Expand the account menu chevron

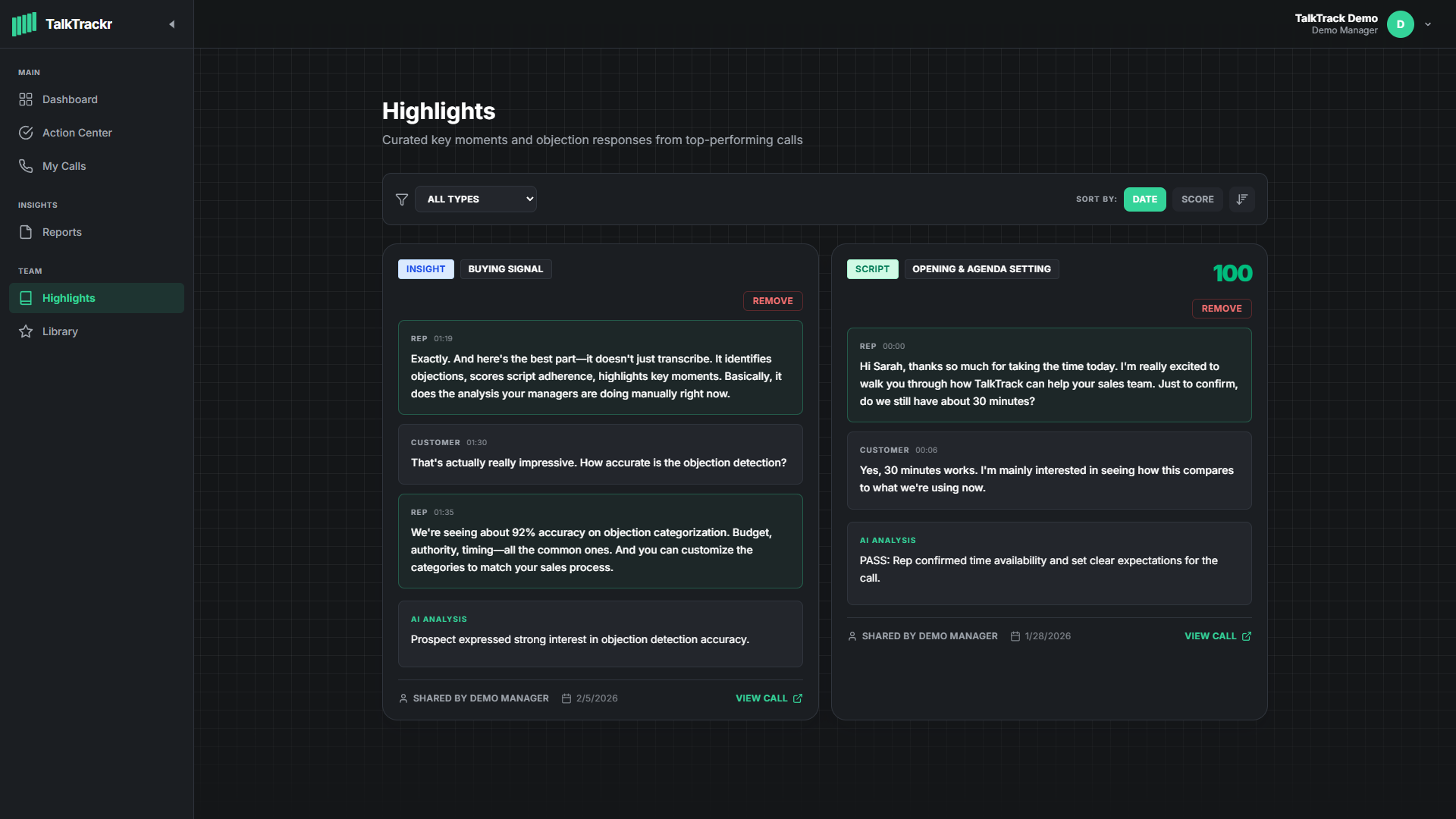click(1428, 24)
